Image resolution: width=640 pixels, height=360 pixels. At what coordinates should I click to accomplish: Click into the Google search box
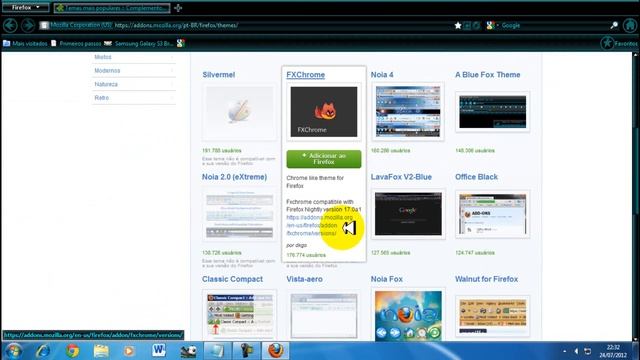[x=554, y=25]
